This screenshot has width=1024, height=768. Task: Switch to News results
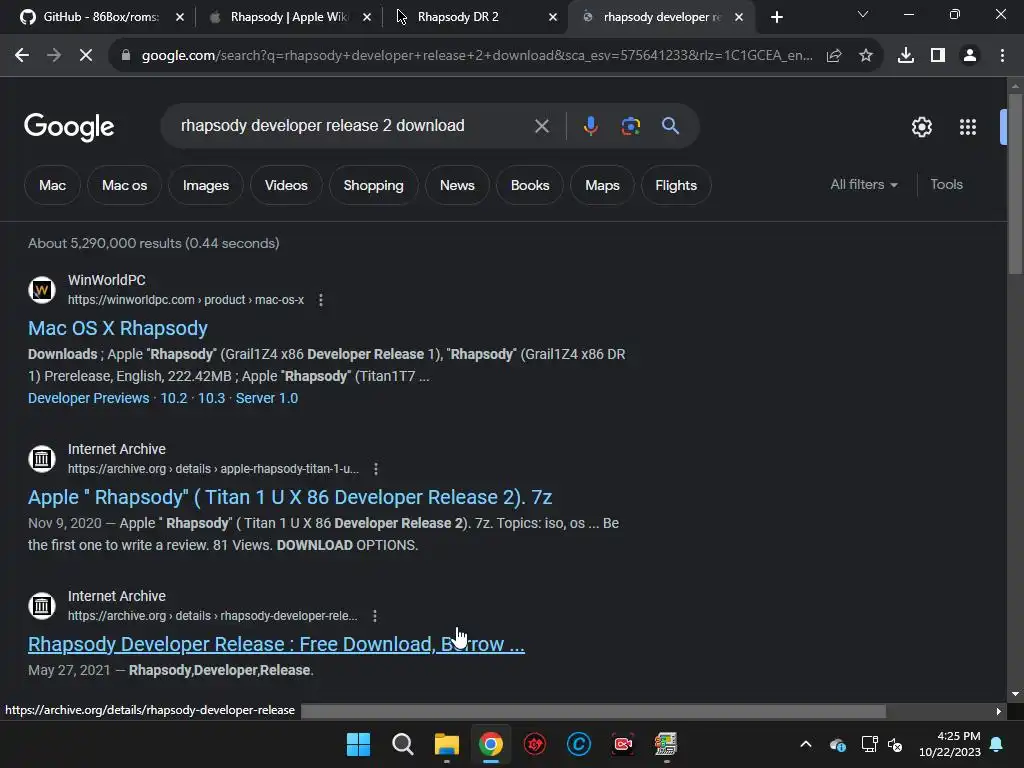(x=457, y=185)
